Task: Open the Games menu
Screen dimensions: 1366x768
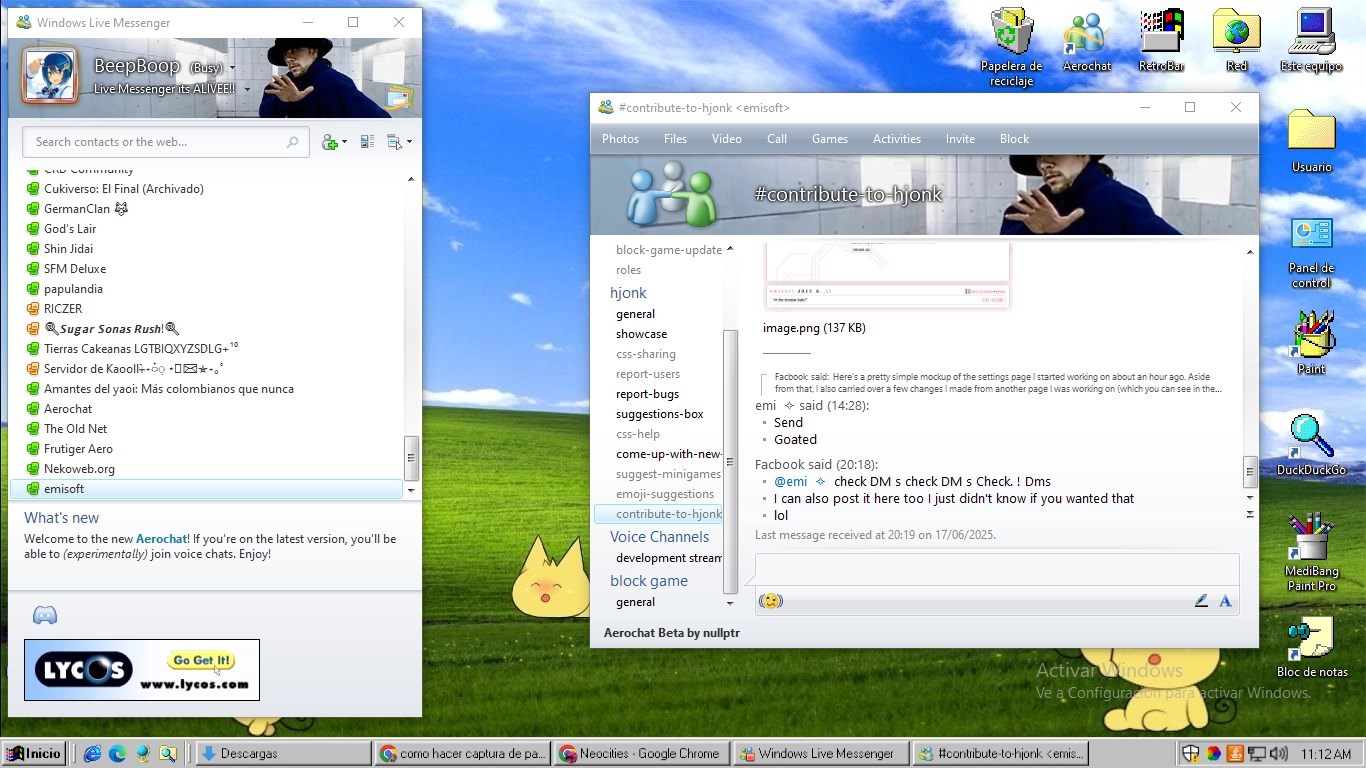Action: pos(830,139)
